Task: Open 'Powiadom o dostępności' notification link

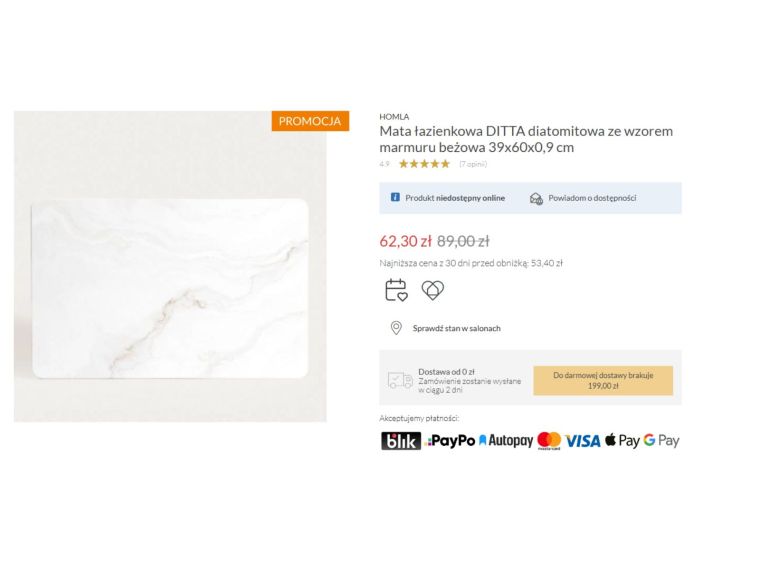Action: coord(592,198)
